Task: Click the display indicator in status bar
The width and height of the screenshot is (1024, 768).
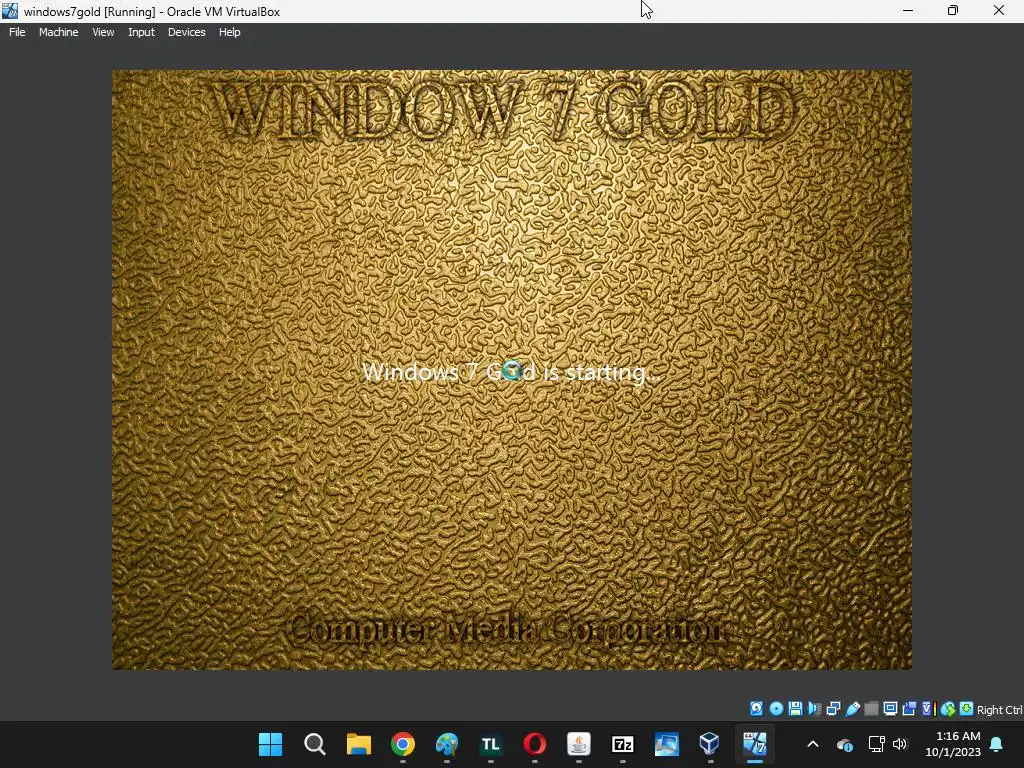Action: click(890, 709)
